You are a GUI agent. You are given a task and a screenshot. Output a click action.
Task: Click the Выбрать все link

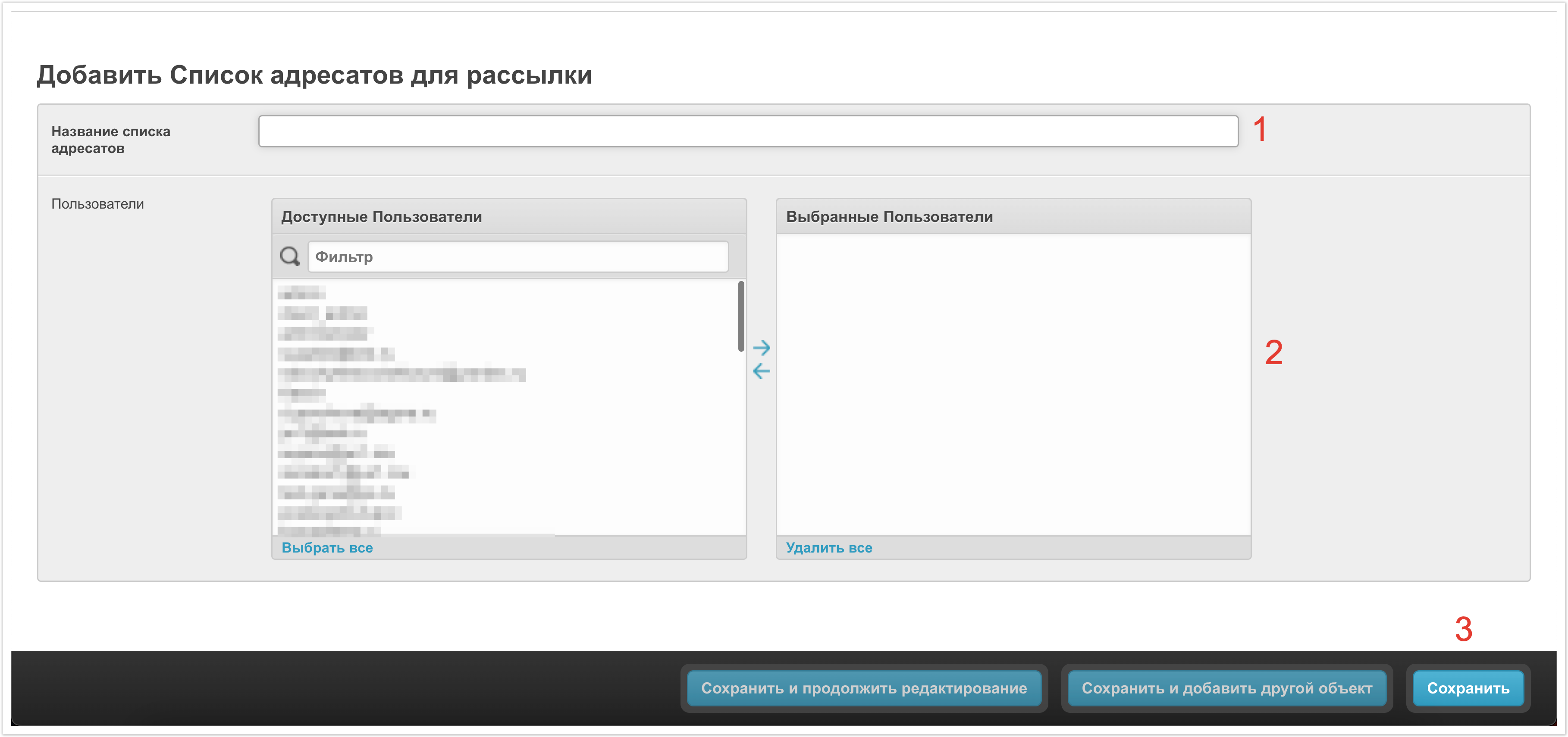pyautogui.click(x=327, y=548)
